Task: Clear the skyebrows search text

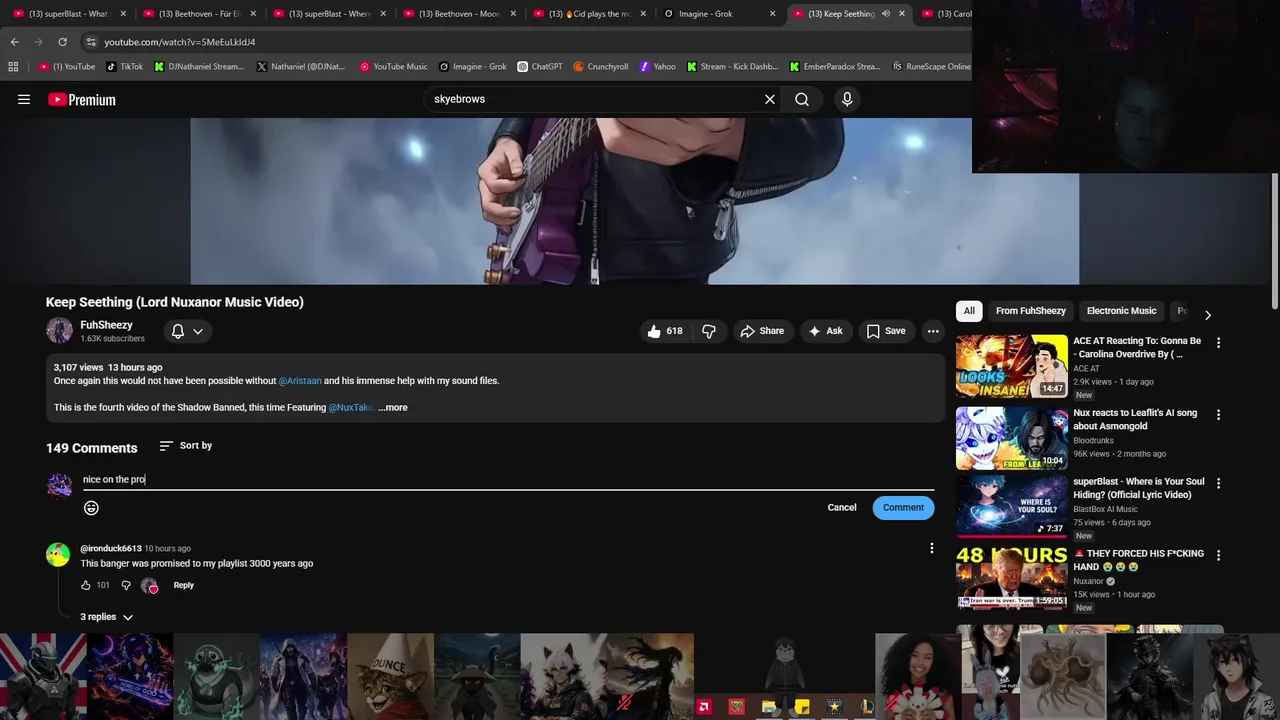Action: click(x=770, y=99)
